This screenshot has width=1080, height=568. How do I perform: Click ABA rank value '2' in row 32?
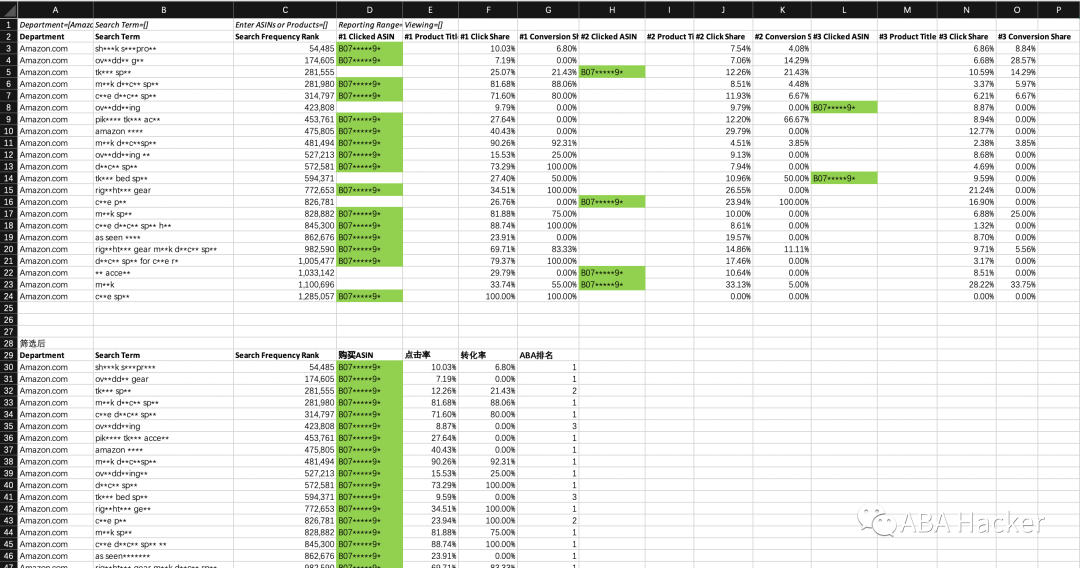548,390
